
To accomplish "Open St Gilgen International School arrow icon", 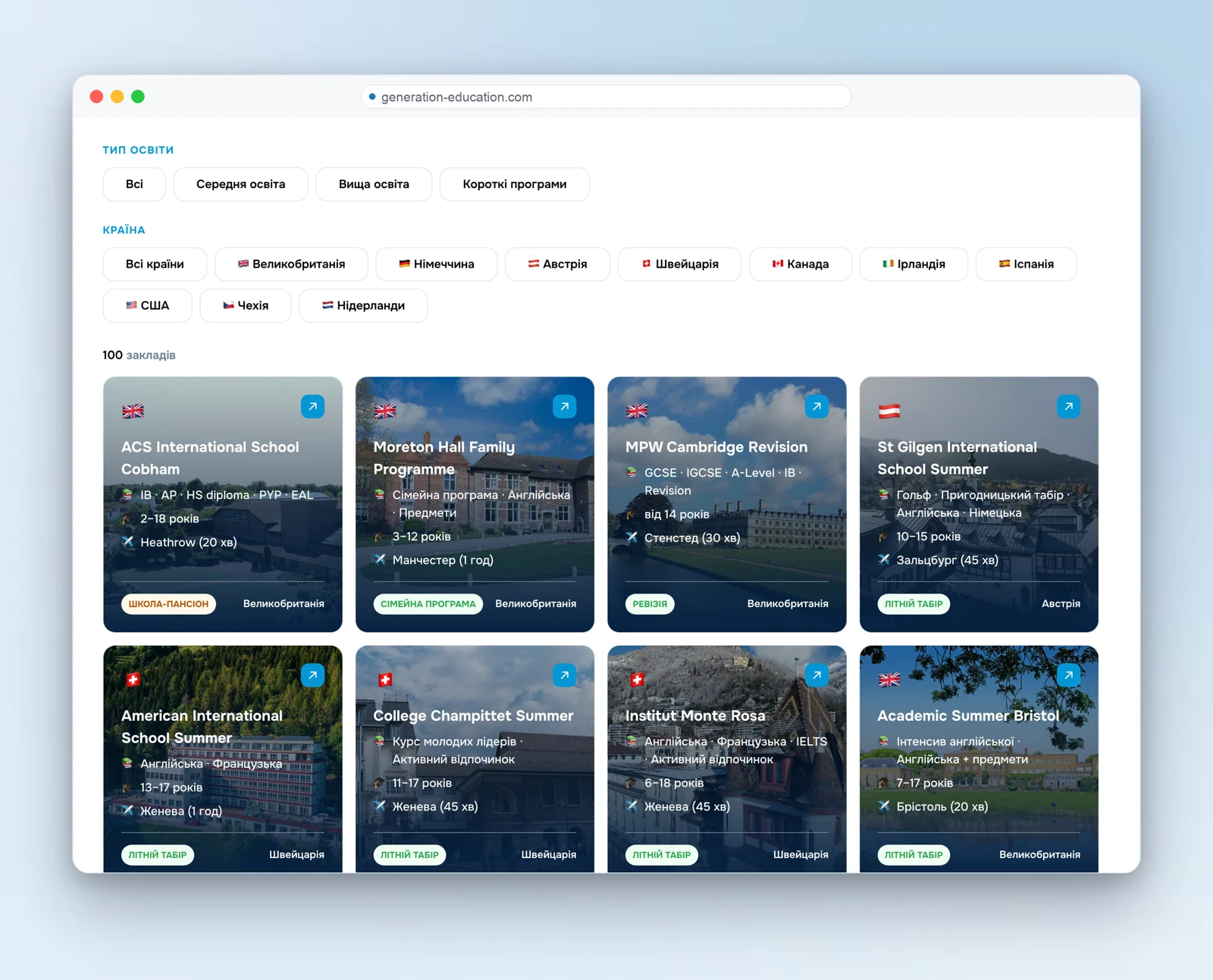I will [1069, 407].
